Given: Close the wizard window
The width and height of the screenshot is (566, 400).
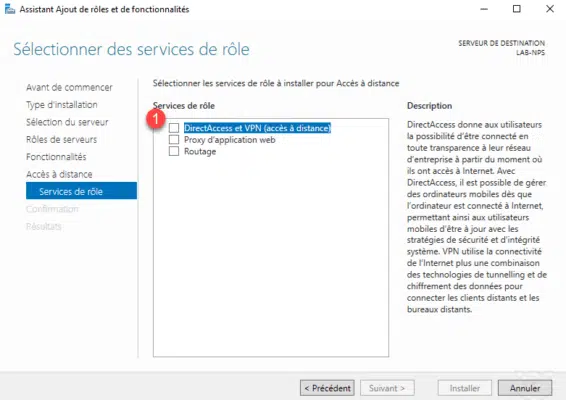Looking at the screenshot, I should (550, 9).
